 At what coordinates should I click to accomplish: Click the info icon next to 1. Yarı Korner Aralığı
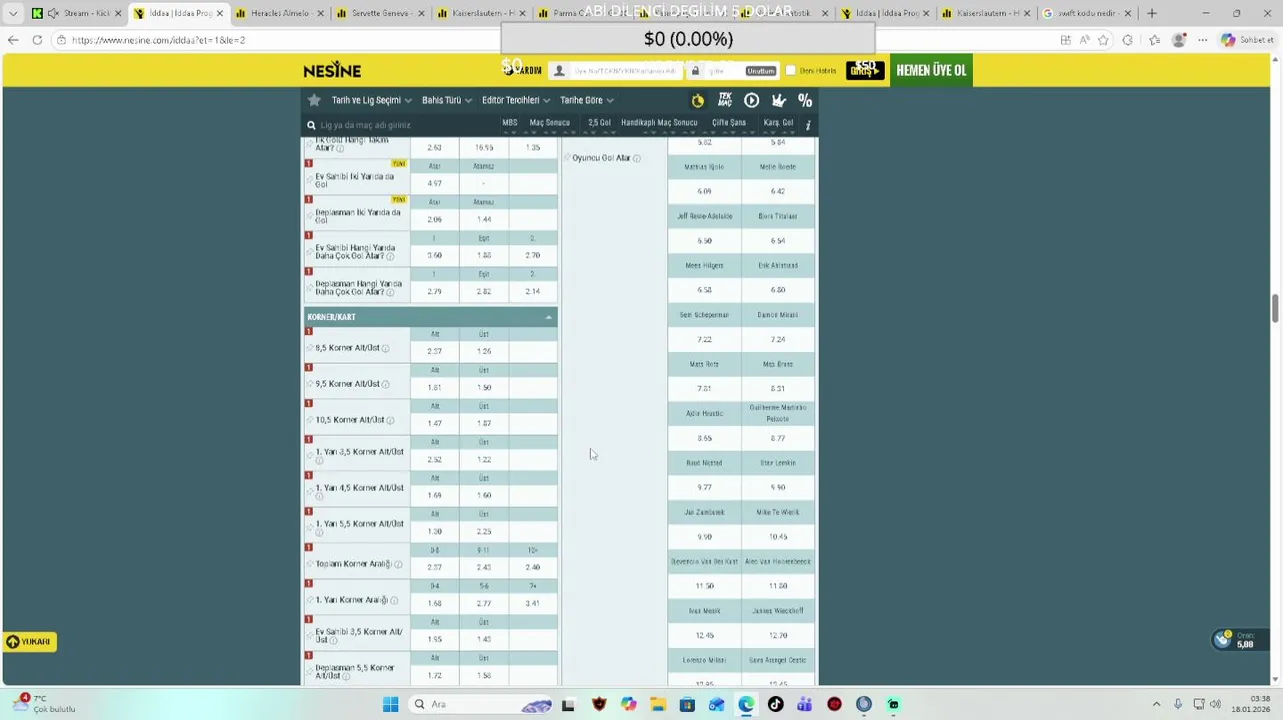[394, 600]
